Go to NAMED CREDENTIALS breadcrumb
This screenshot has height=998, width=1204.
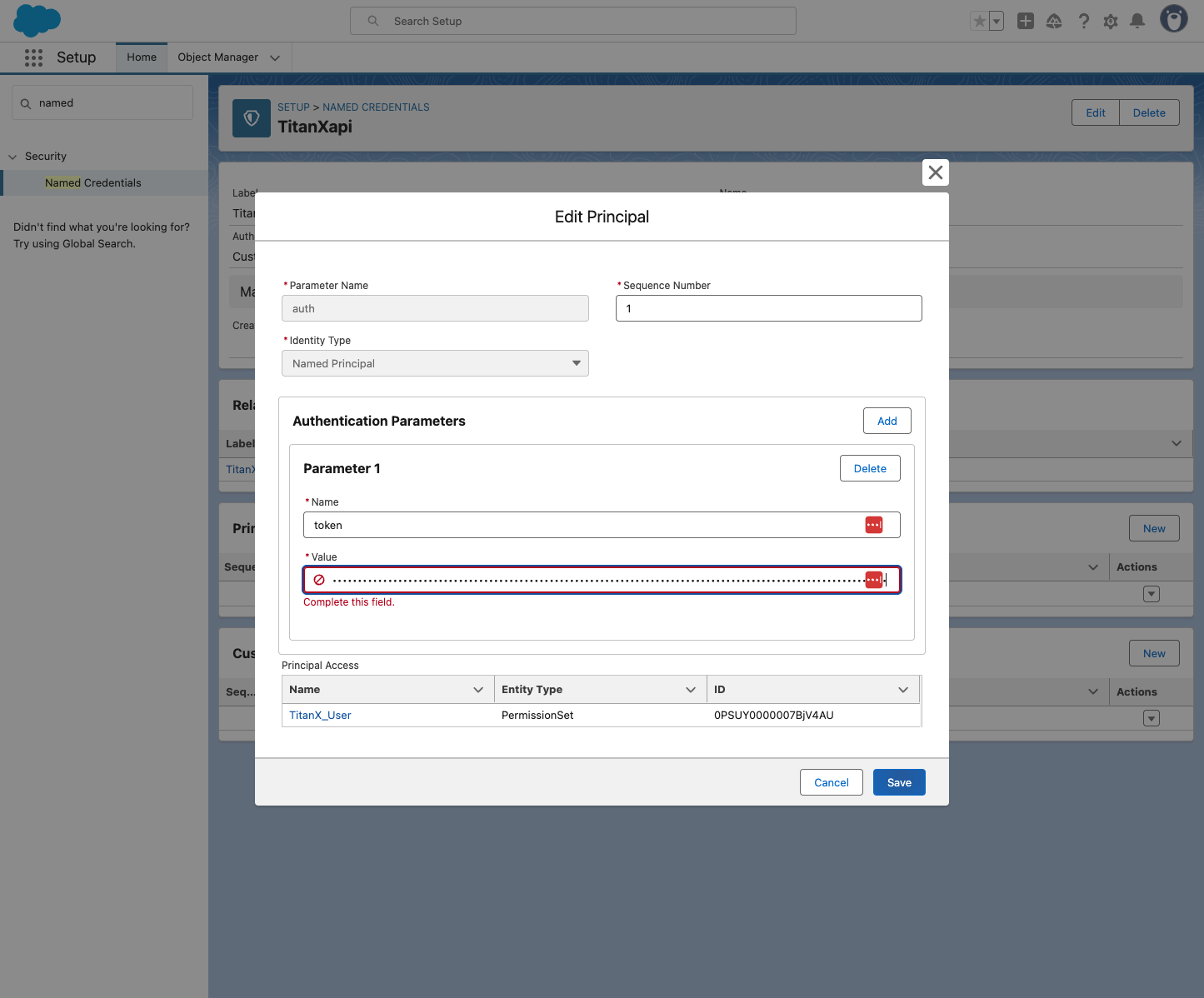click(x=376, y=107)
